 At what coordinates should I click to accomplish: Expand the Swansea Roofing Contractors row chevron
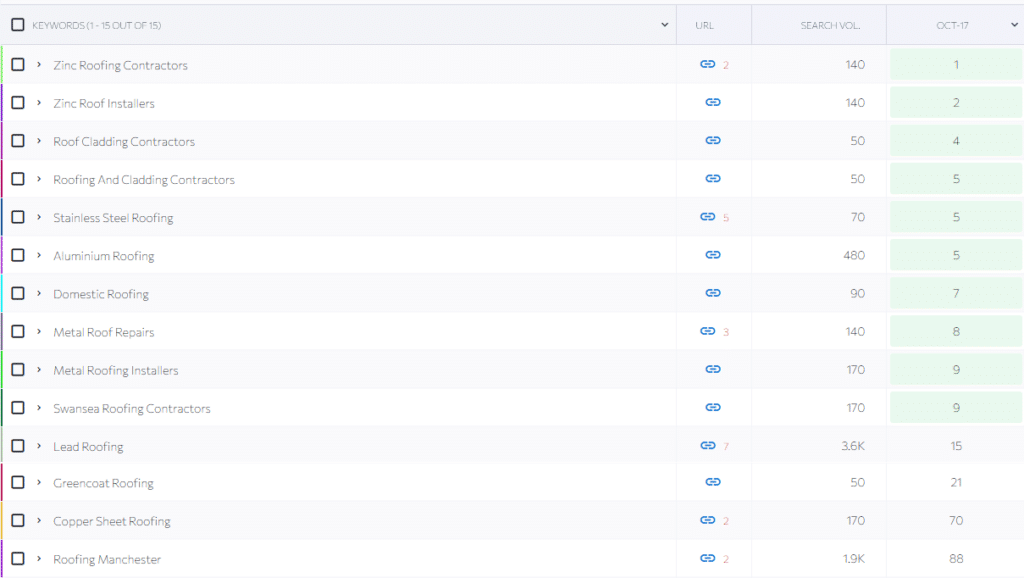(39, 408)
